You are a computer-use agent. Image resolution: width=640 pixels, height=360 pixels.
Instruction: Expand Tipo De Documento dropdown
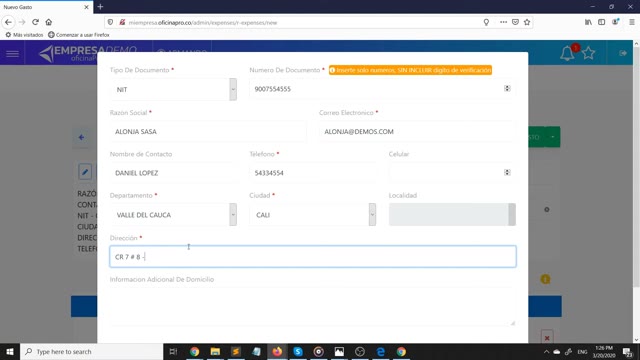pos(233,89)
